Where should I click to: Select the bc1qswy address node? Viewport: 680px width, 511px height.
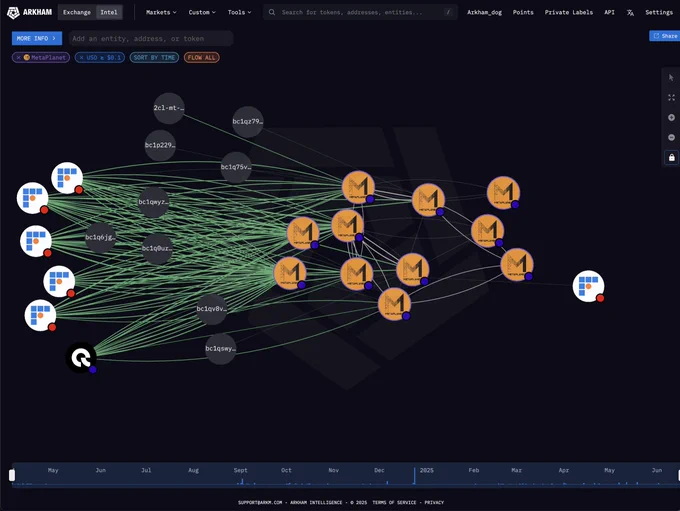pos(220,348)
